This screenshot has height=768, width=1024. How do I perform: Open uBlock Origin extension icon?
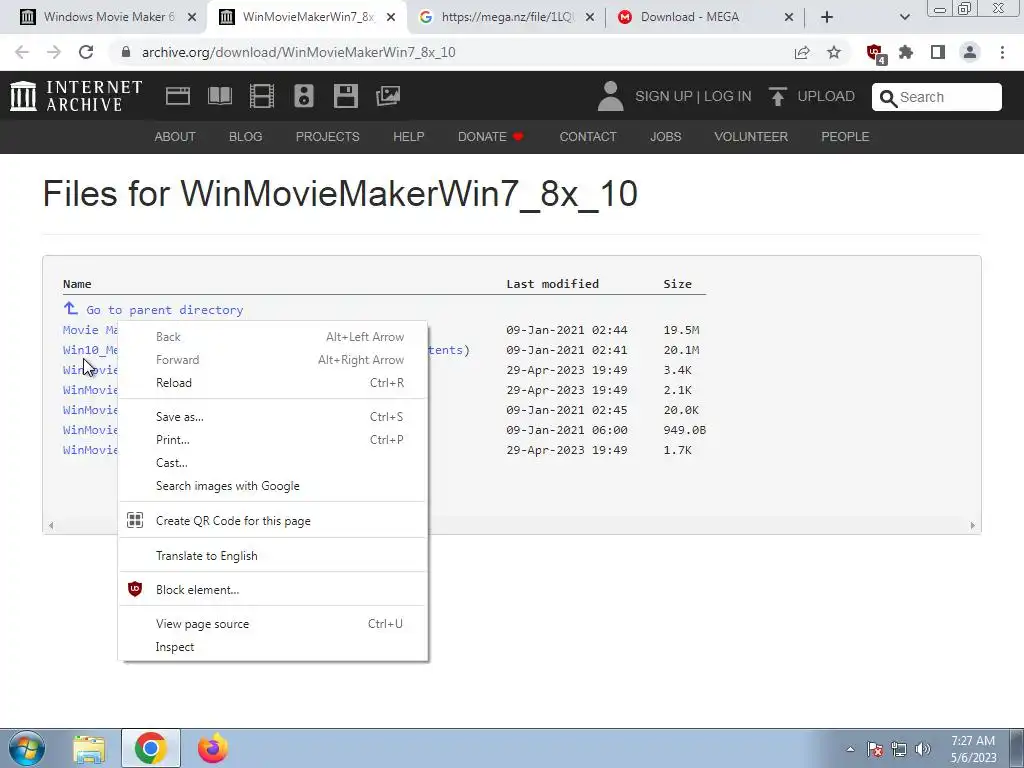click(x=875, y=53)
